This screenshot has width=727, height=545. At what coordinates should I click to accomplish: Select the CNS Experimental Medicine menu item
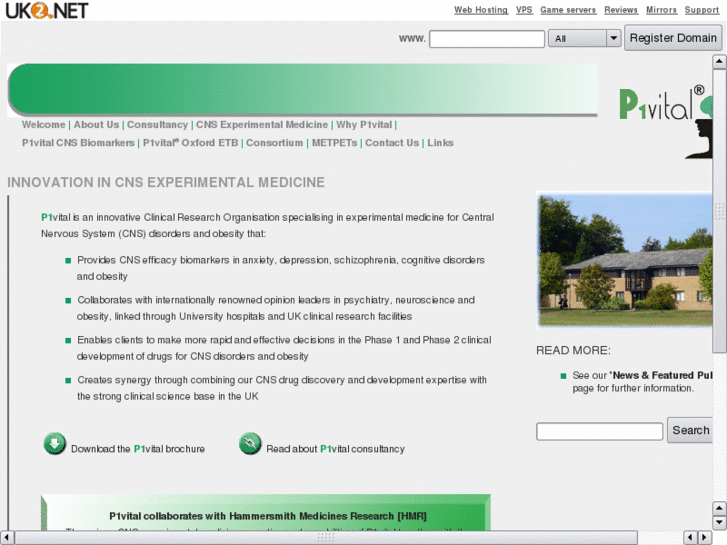tap(261, 125)
